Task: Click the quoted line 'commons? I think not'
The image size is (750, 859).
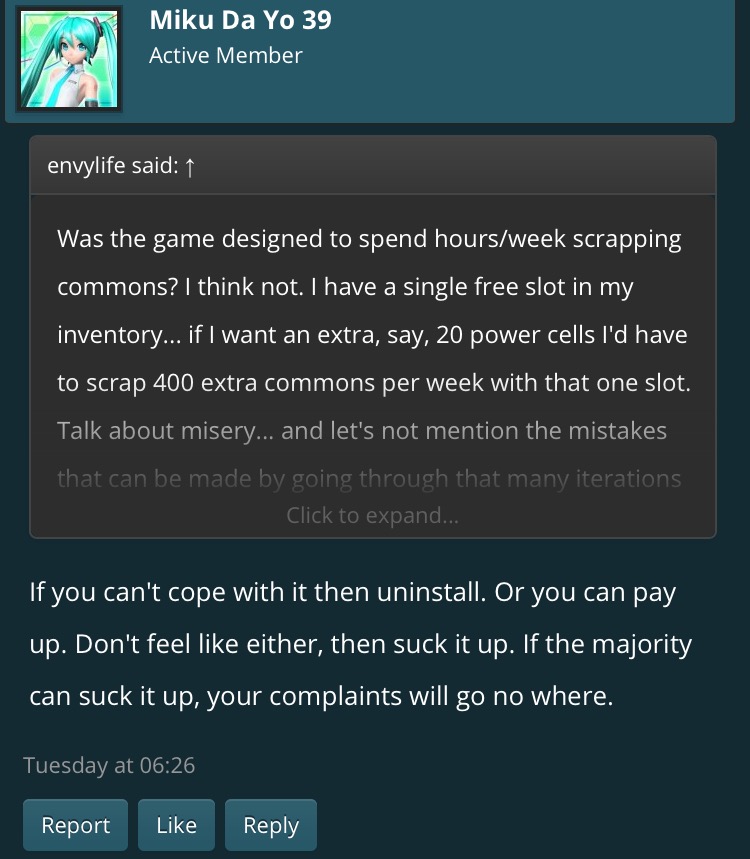Action: tap(345, 288)
